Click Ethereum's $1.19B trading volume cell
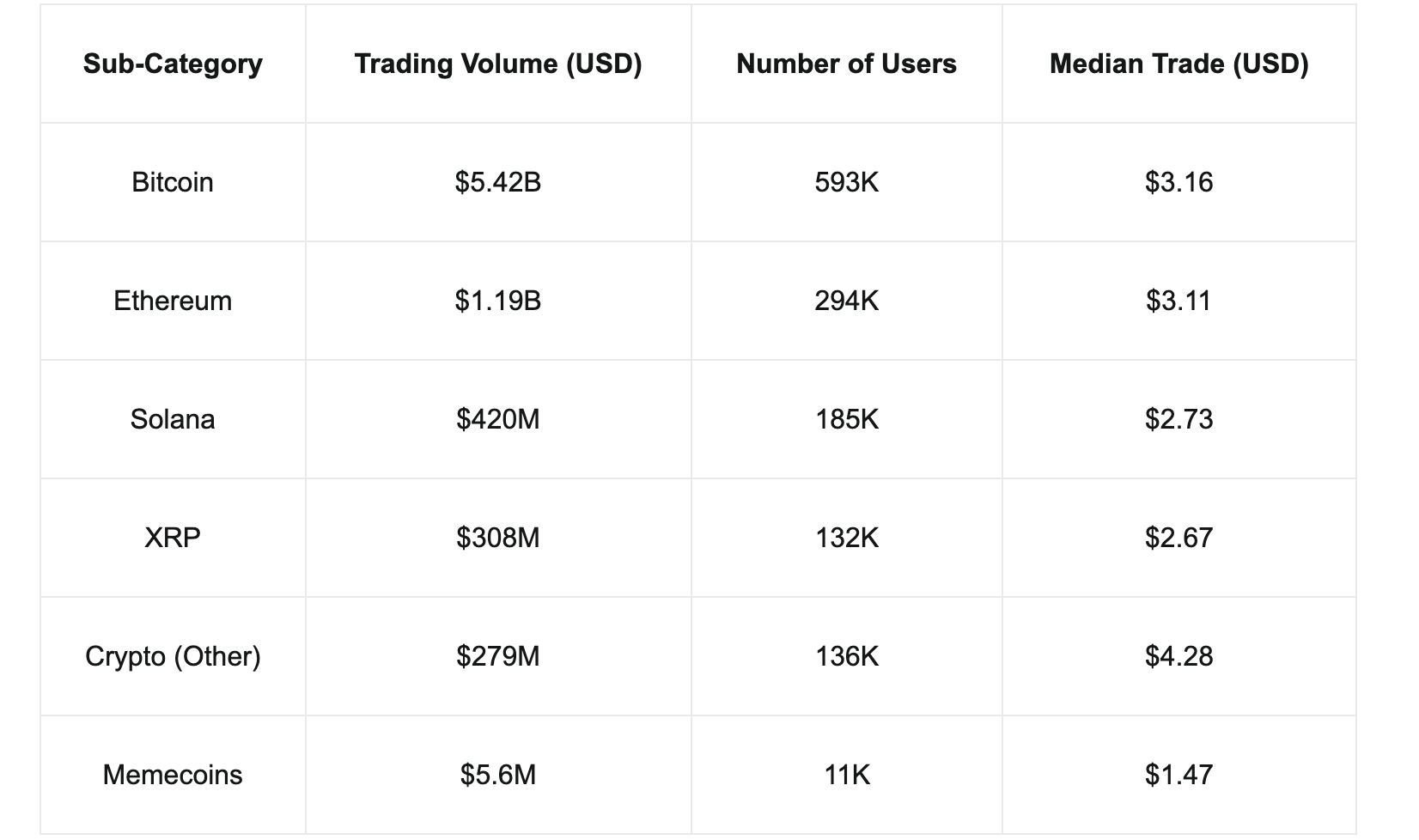The image size is (1419, 840). coord(498,301)
